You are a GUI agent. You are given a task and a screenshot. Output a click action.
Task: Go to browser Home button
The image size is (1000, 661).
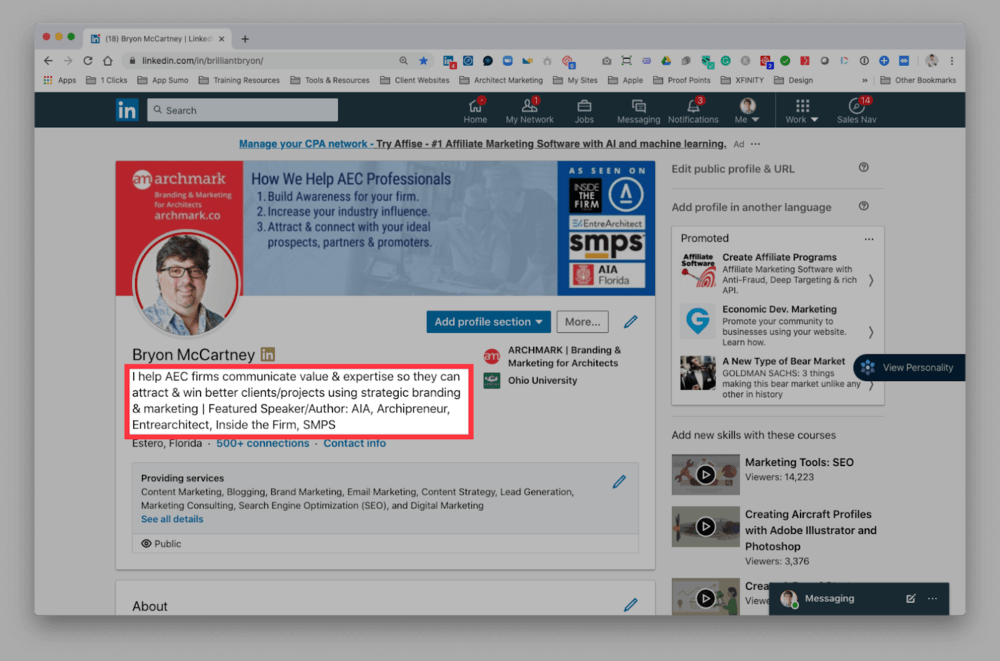(108, 61)
